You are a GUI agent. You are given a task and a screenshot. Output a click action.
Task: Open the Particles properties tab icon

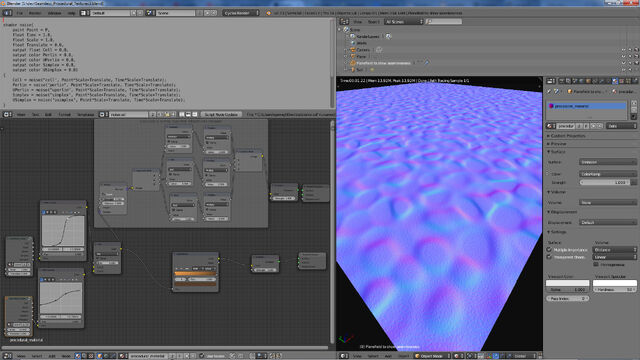628,81
